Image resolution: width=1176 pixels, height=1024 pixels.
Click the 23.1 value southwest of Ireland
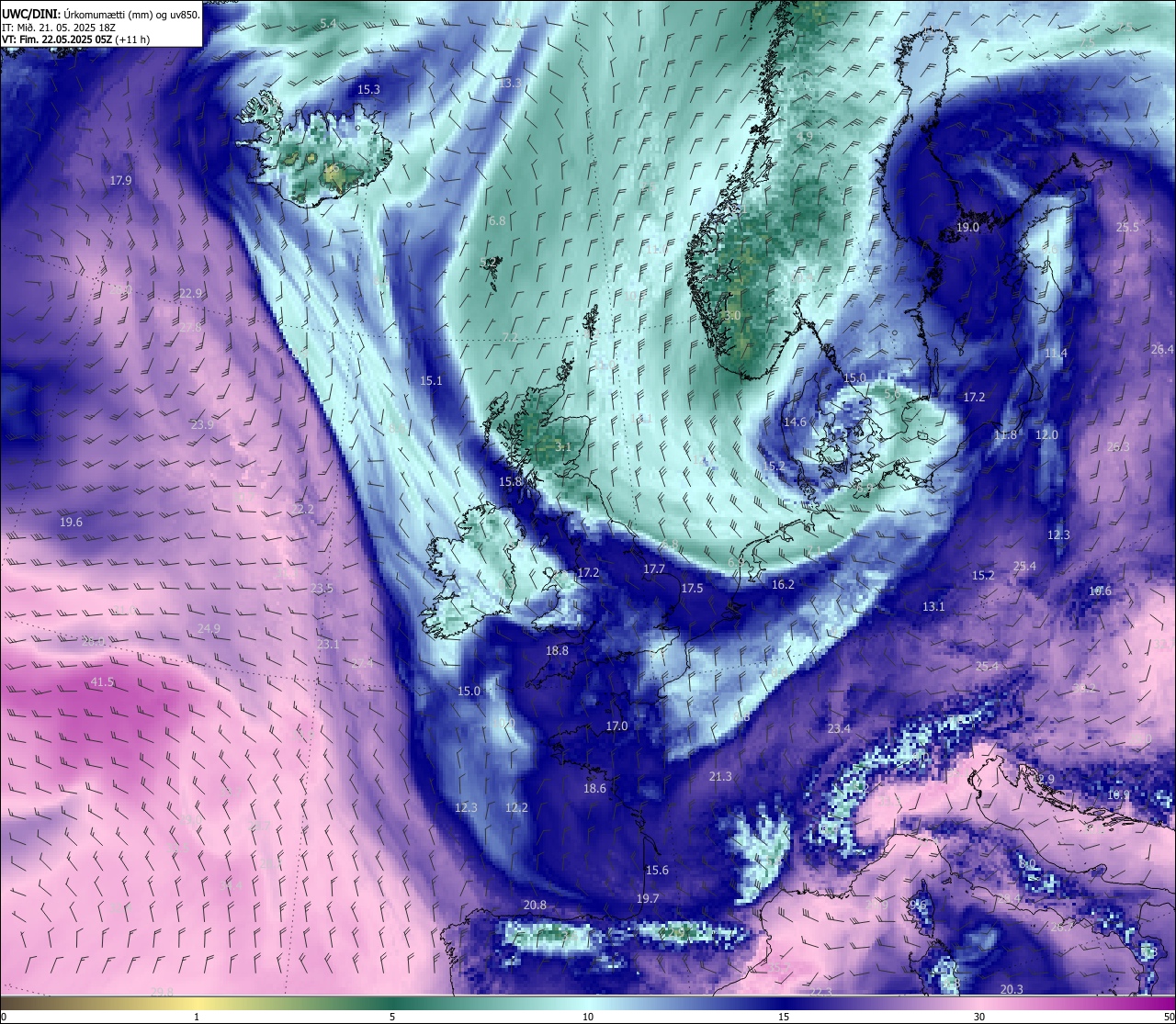tap(328, 645)
